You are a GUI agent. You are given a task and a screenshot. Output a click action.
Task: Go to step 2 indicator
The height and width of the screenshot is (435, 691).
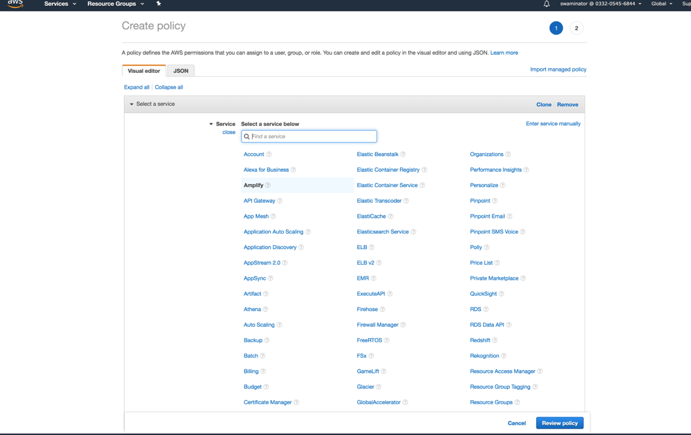click(x=576, y=28)
